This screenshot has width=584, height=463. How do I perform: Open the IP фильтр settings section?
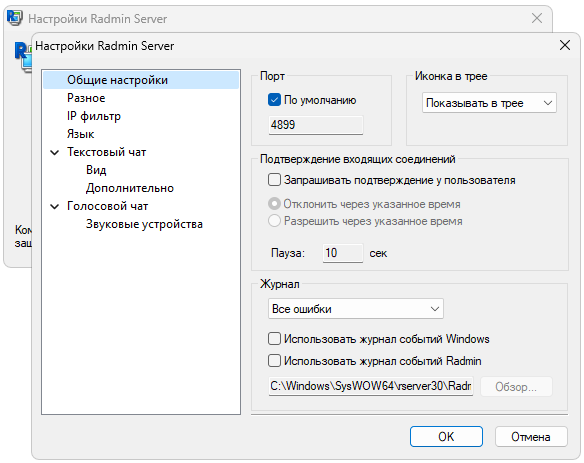click(94, 116)
